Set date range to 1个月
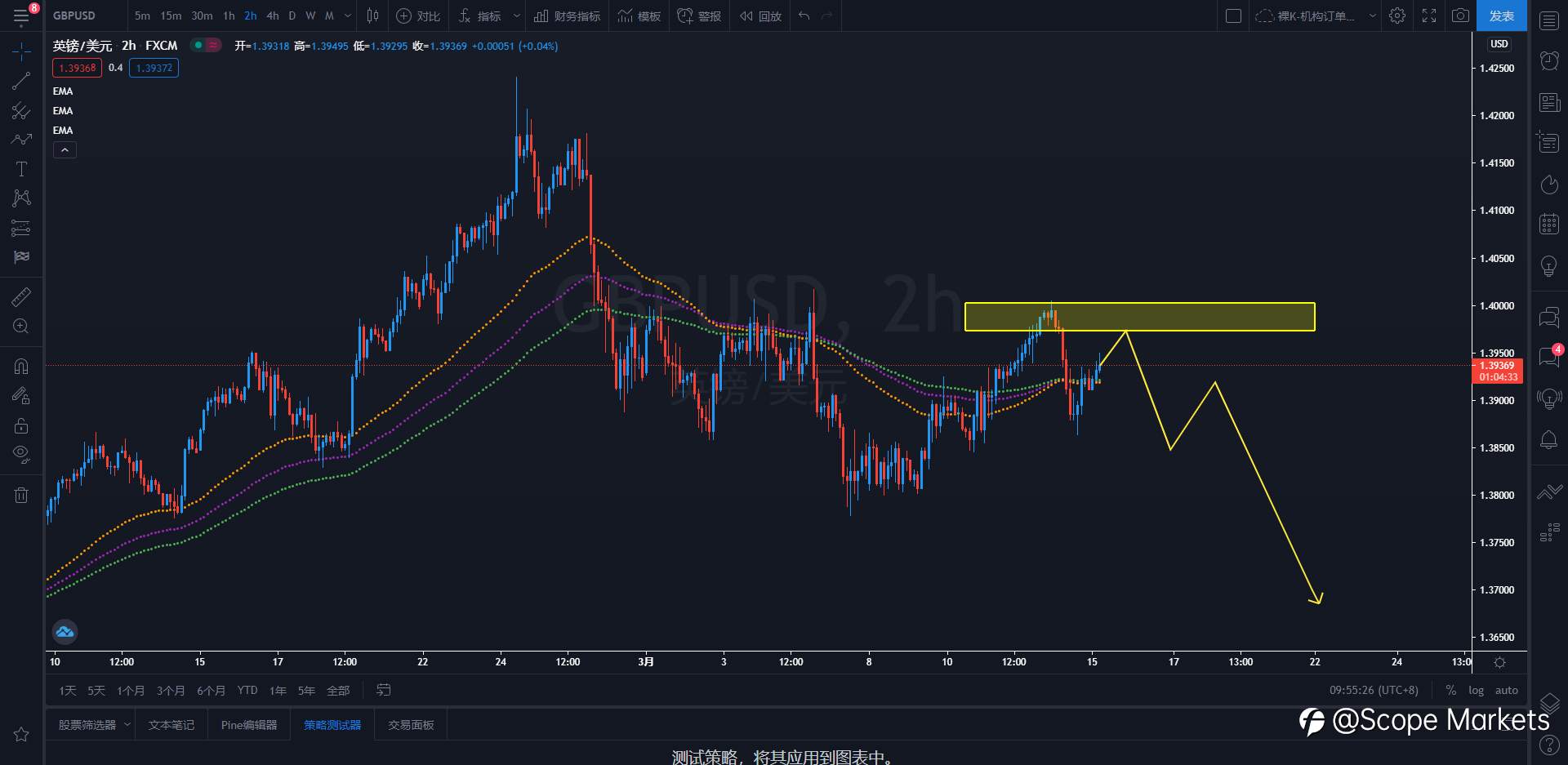 [131, 691]
